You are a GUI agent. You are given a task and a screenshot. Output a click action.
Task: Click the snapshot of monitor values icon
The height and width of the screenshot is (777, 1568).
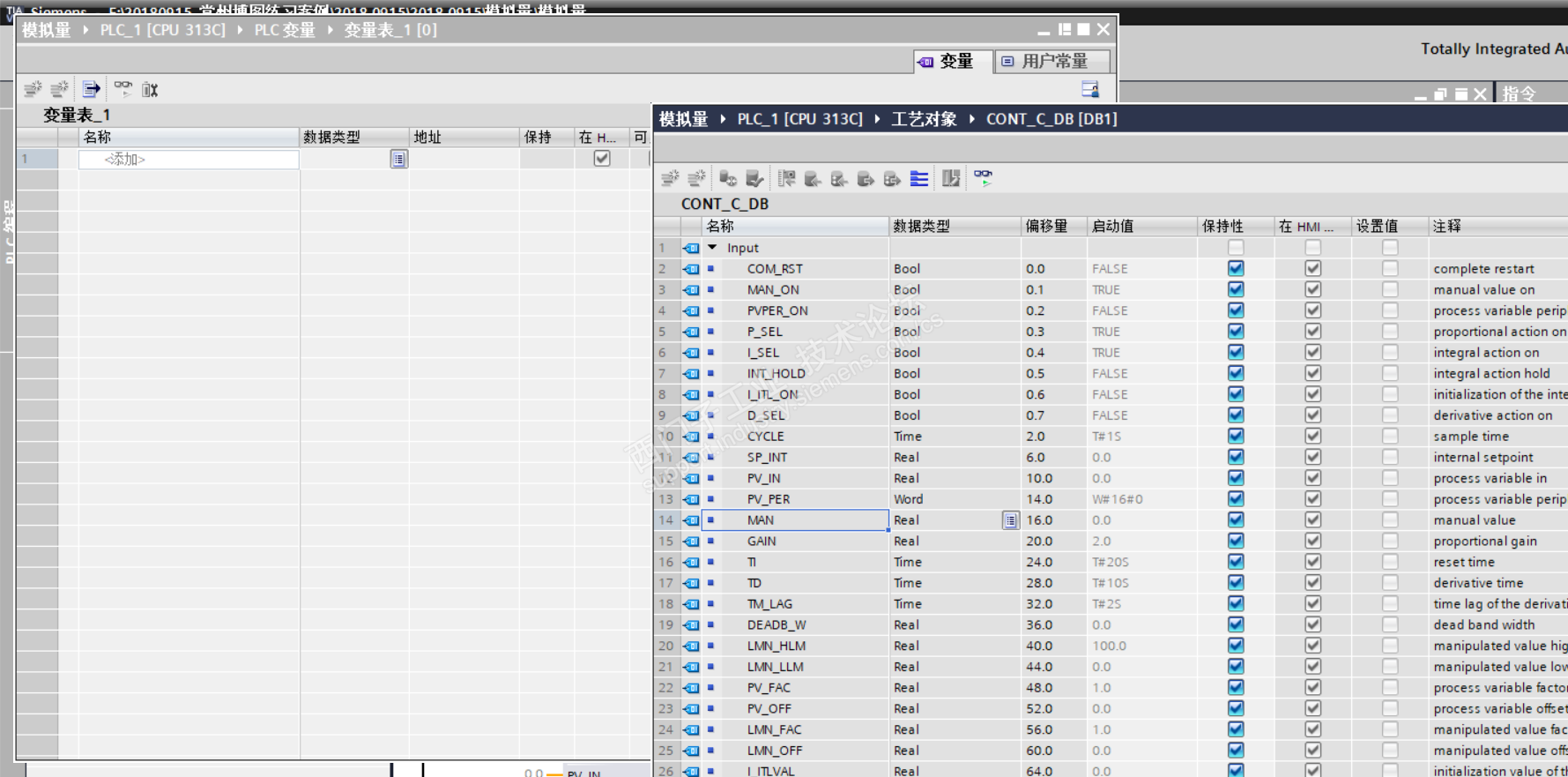[786, 179]
